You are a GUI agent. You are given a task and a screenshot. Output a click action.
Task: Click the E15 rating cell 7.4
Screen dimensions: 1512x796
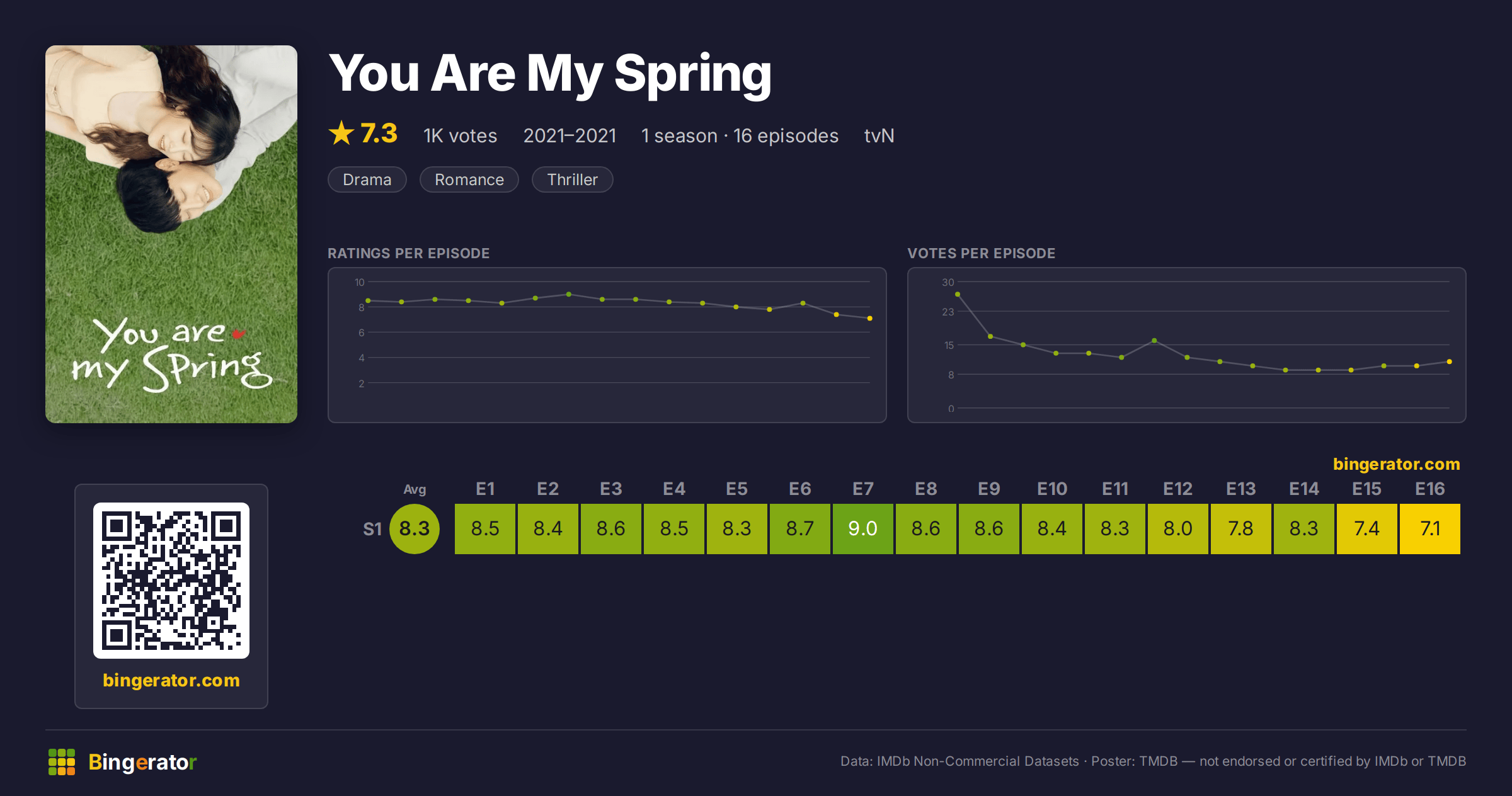tap(1367, 529)
